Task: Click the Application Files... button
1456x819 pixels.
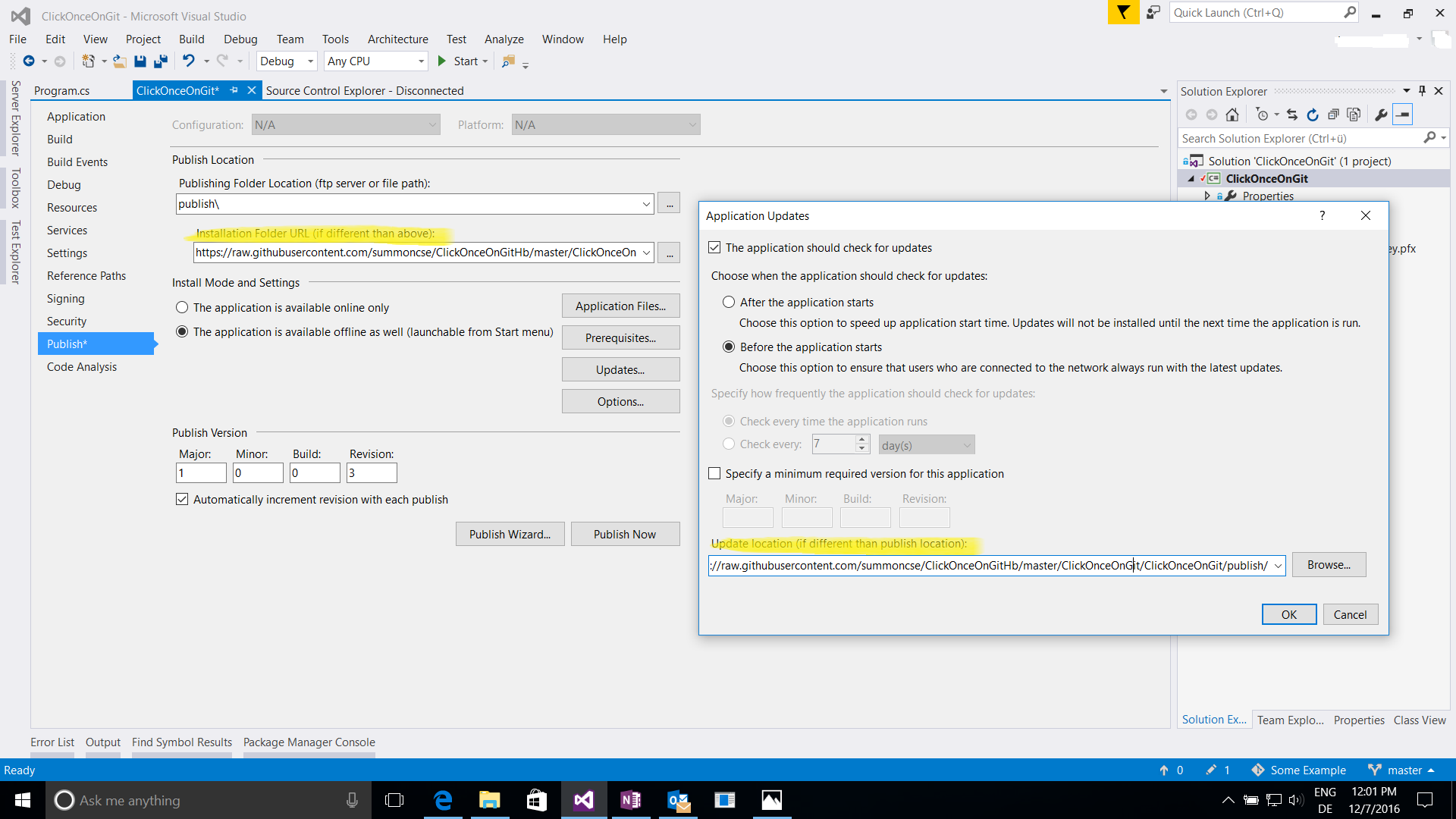Action: pyautogui.click(x=620, y=306)
